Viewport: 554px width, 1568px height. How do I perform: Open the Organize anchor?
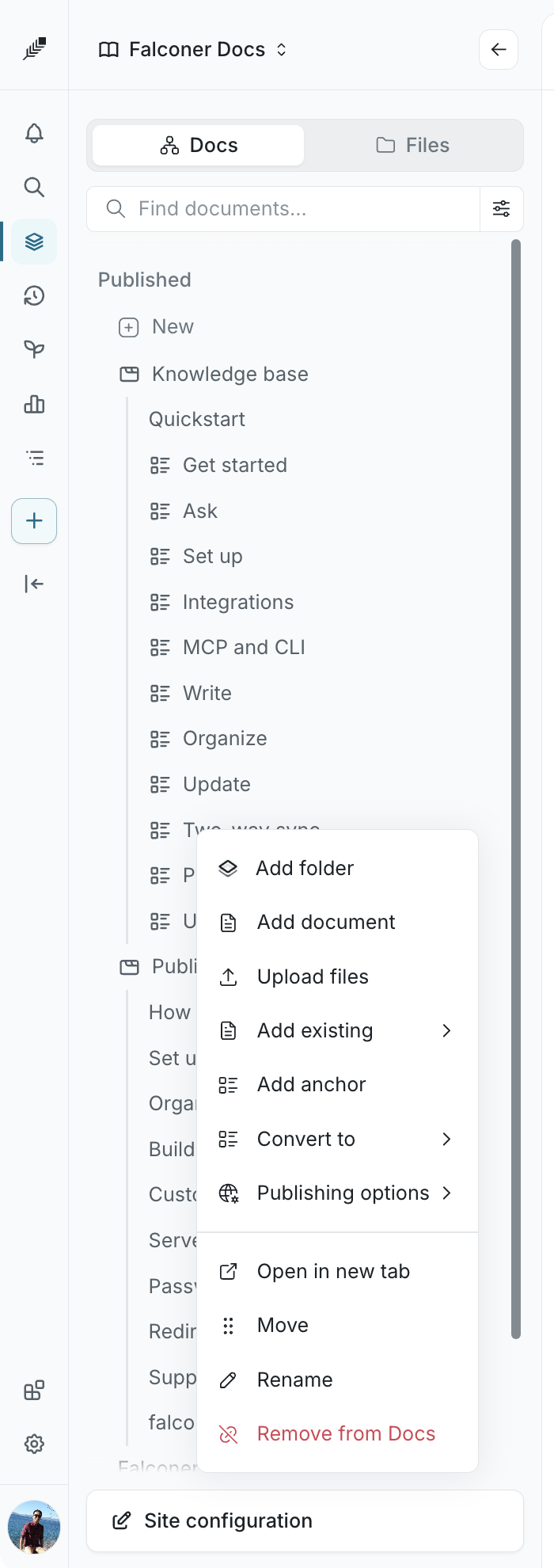click(x=225, y=738)
